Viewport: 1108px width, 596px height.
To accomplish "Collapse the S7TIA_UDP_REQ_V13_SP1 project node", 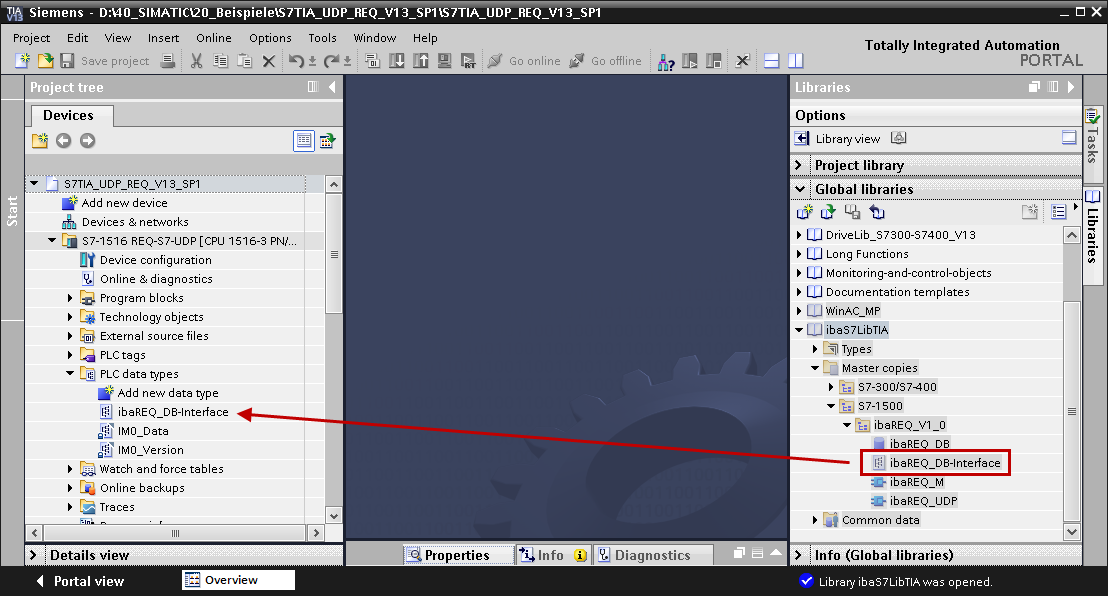I will tap(34, 183).
